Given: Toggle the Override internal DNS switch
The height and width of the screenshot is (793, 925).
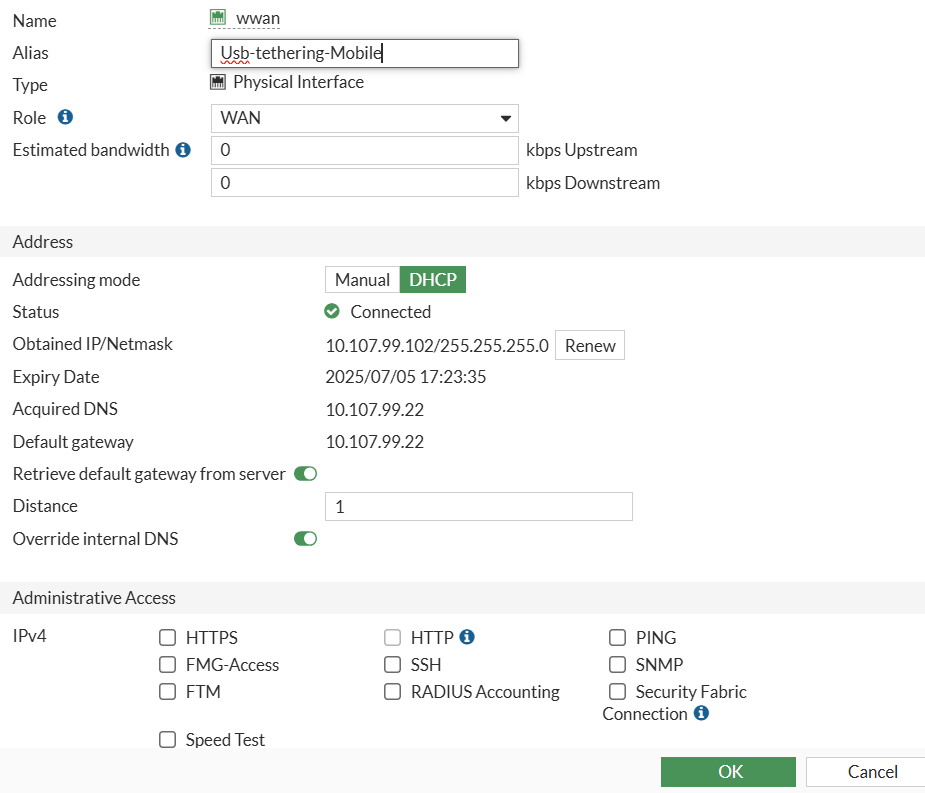Looking at the screenshot, I should [x=305, y=539].
